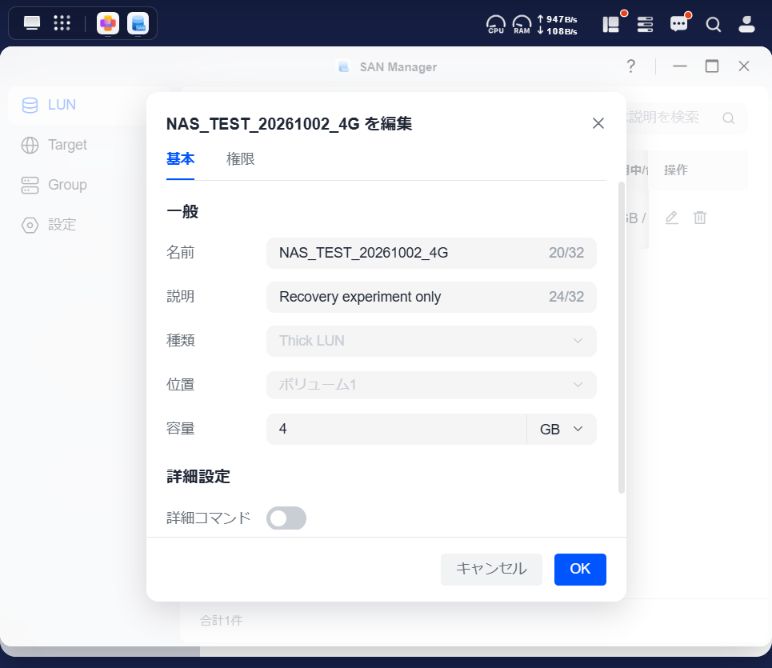Click the 24/32 character counter

coord(566,297)
